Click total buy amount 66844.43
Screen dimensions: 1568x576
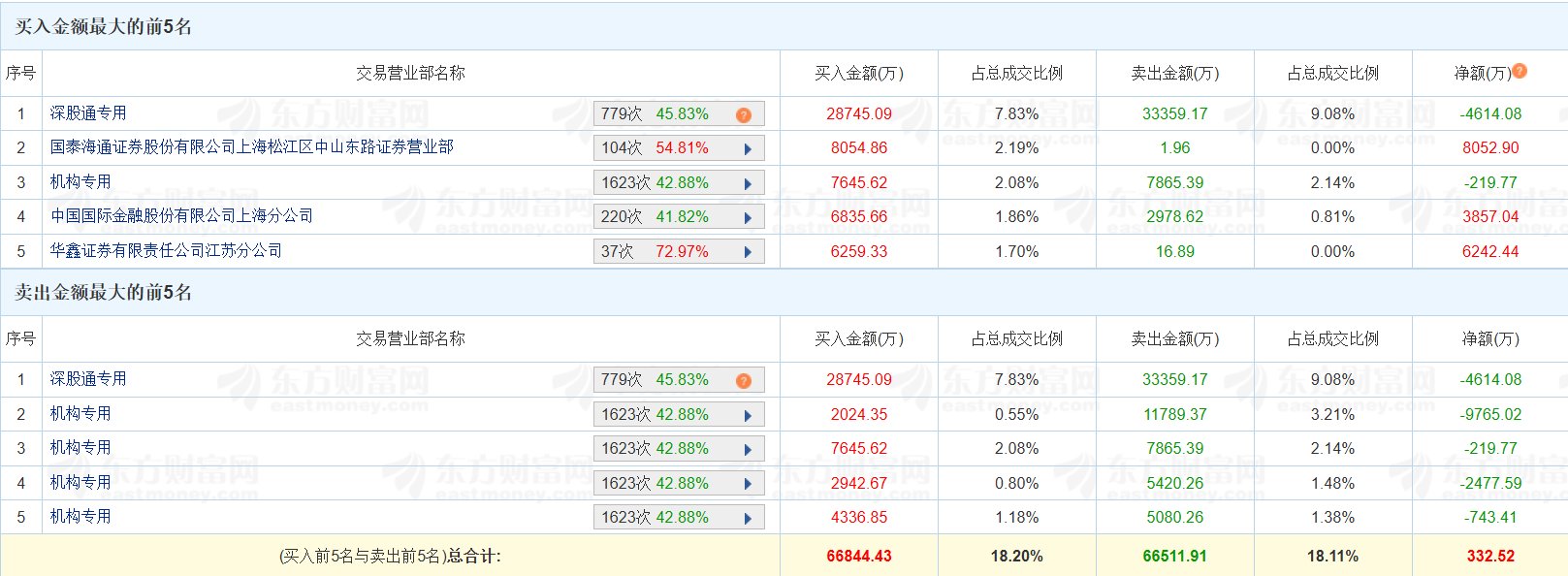click(x=858, y=557)
